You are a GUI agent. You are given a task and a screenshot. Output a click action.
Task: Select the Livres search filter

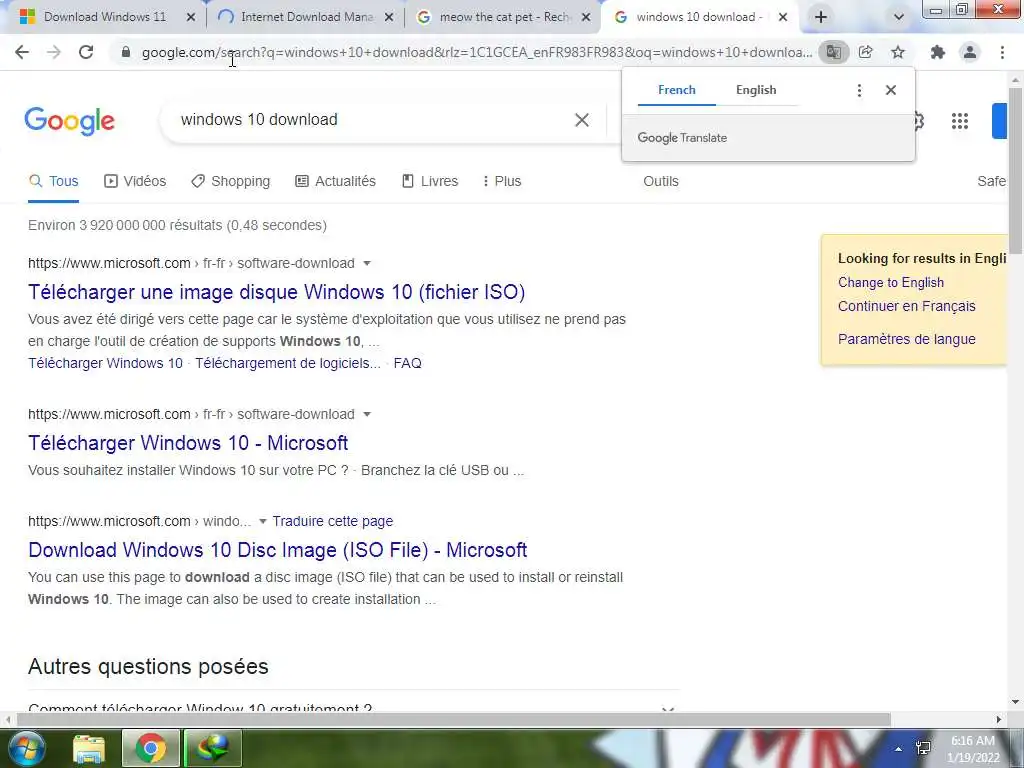(430, 182)
